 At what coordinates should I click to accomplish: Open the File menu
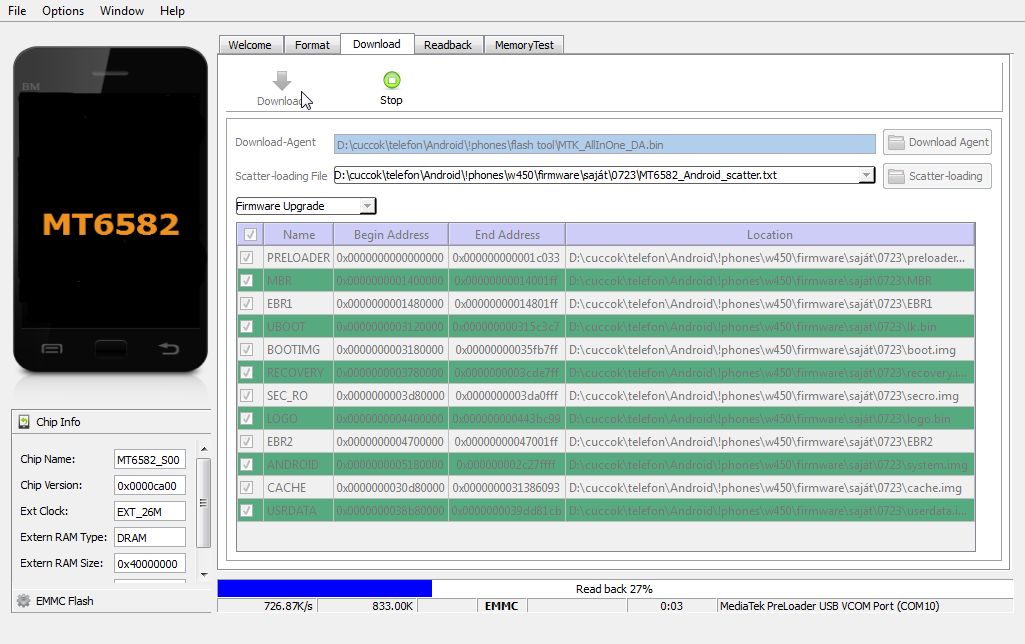click(x=17, y=10)
